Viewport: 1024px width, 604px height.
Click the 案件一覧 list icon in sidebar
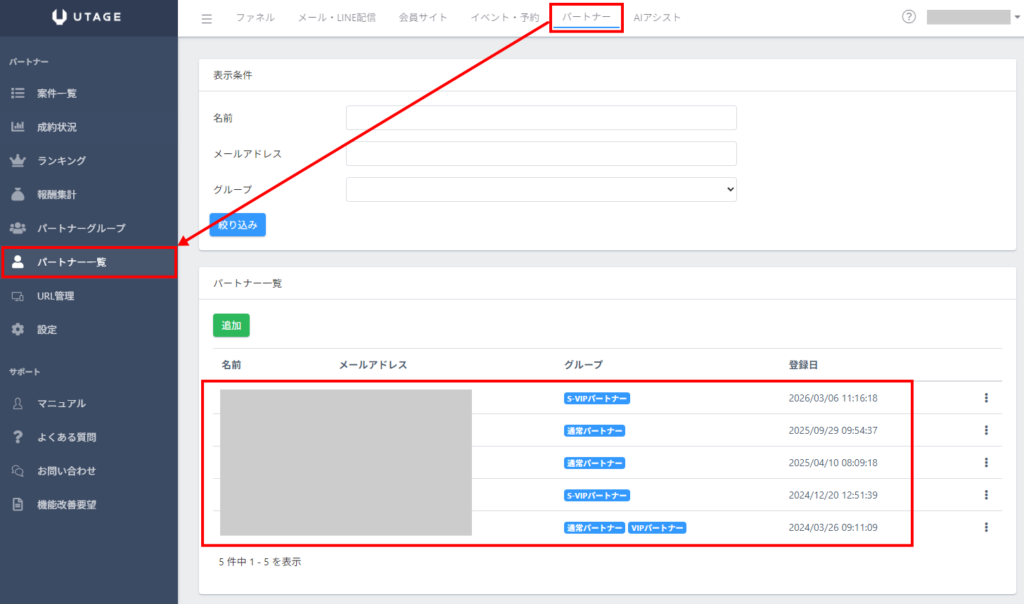click(x=17, y=93)
